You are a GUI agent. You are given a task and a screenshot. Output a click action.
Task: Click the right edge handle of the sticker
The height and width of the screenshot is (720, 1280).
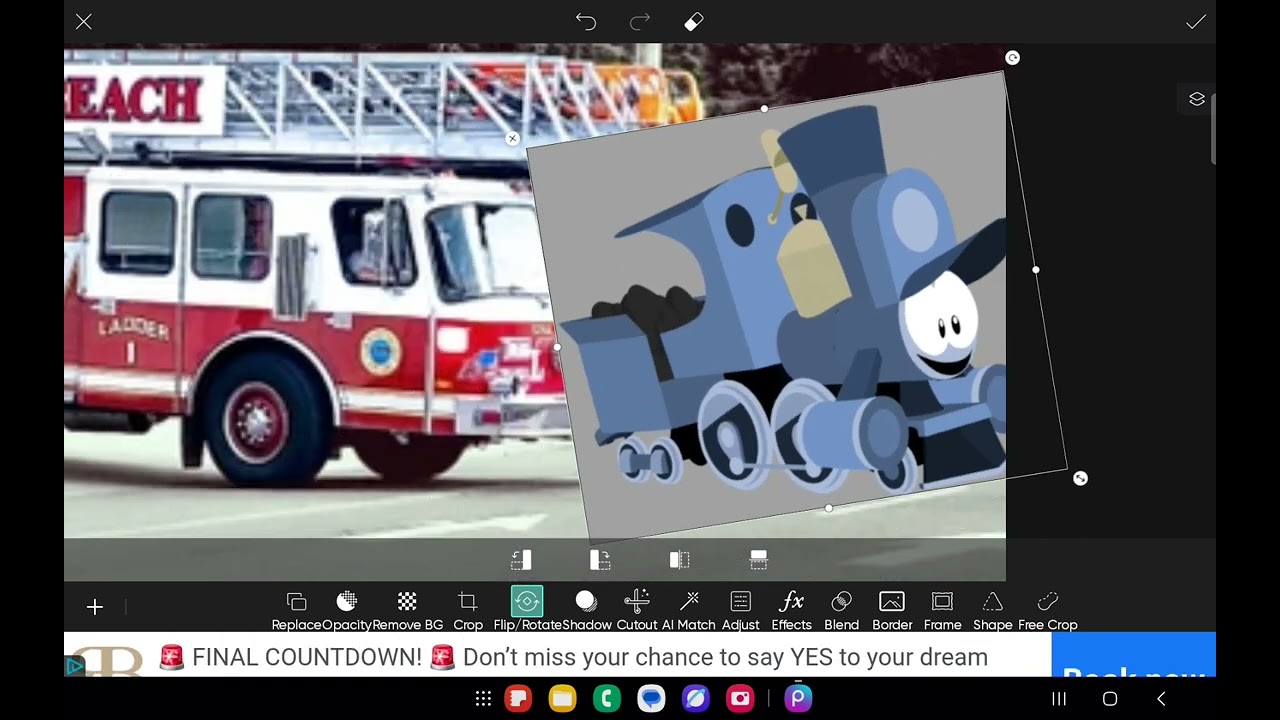point(1036,269)
